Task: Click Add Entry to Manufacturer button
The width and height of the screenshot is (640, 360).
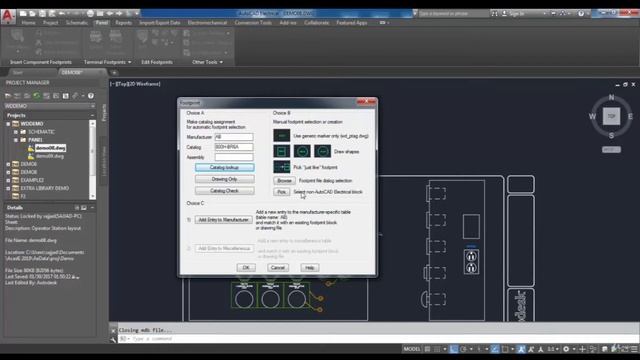Action: tap(224, 220)
